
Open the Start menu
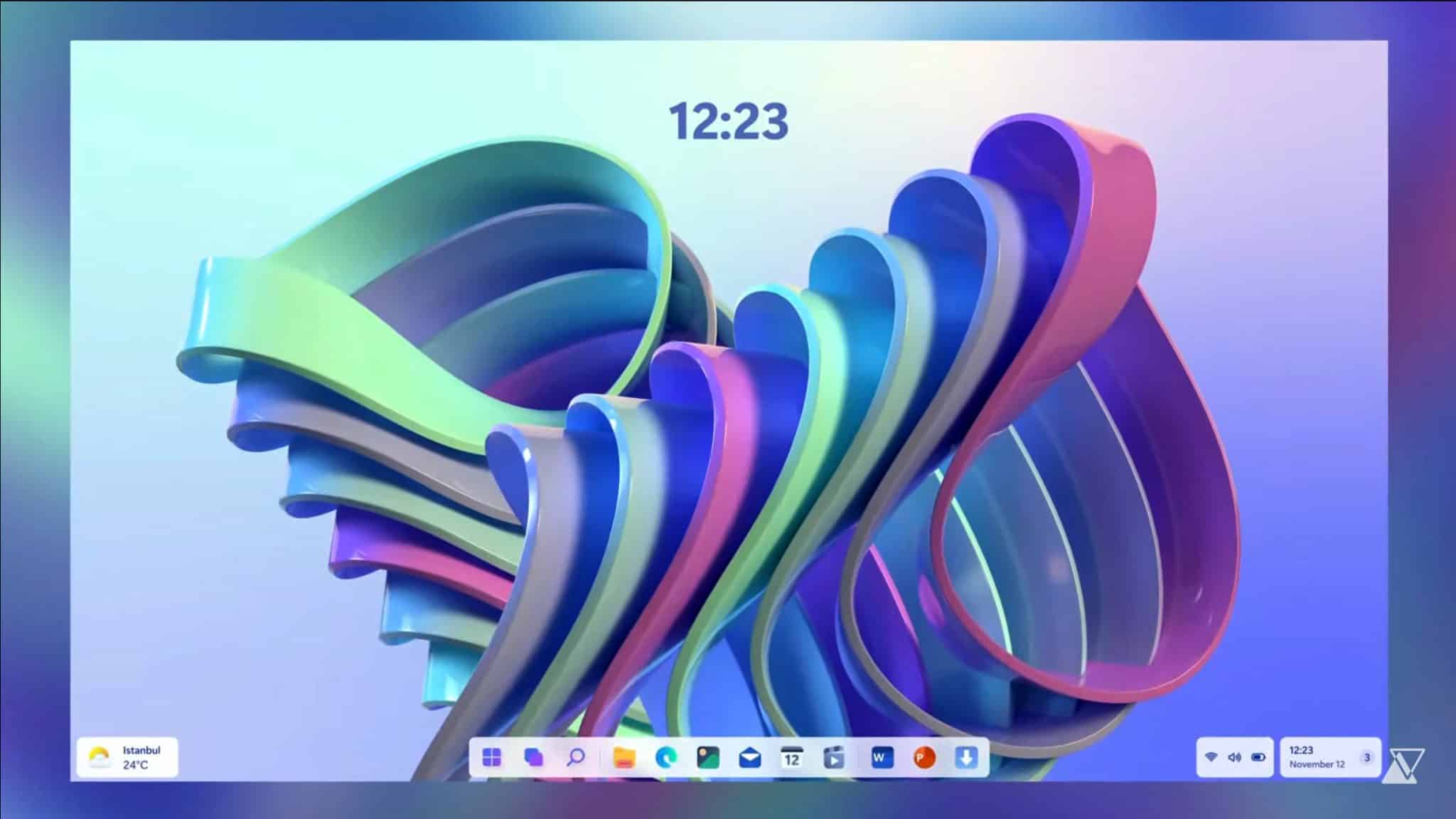tap(492, 757)
